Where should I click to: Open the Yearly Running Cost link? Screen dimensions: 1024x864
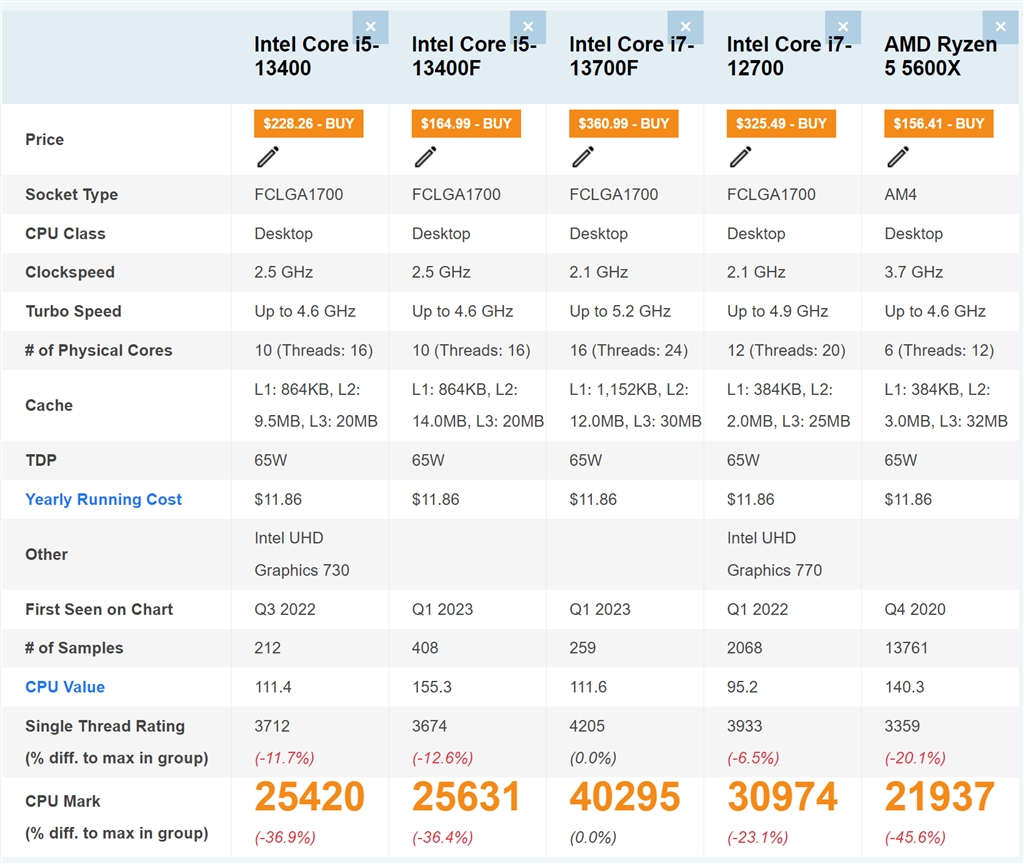coord(104,500)
